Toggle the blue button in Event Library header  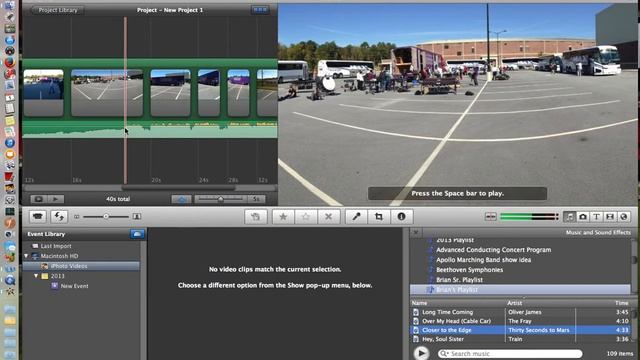pyautogui.click(x=137, y=234)
